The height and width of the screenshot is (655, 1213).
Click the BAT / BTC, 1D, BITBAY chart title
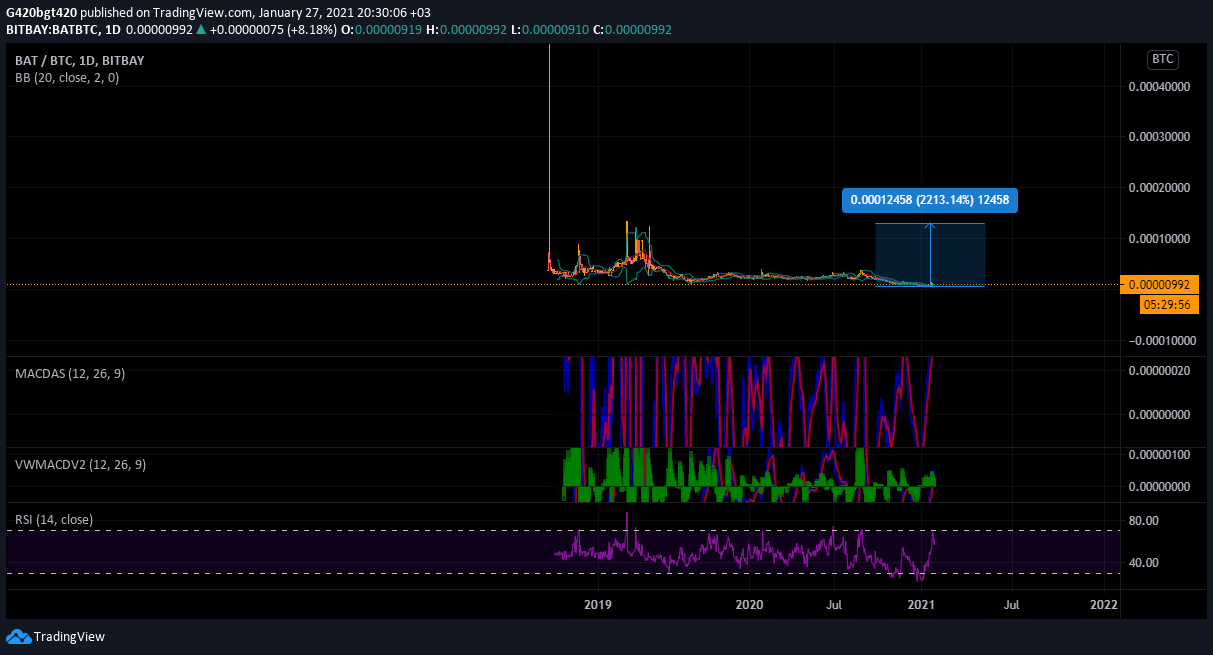click(80, 61)
